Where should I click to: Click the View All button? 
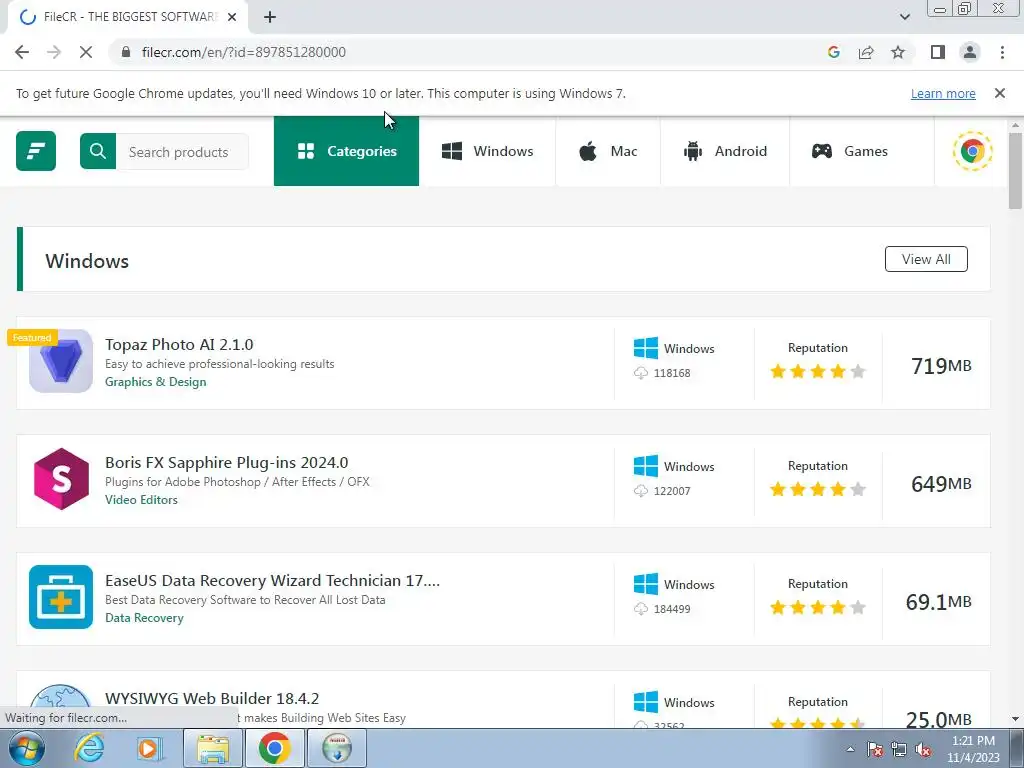[x=926, y=259]
